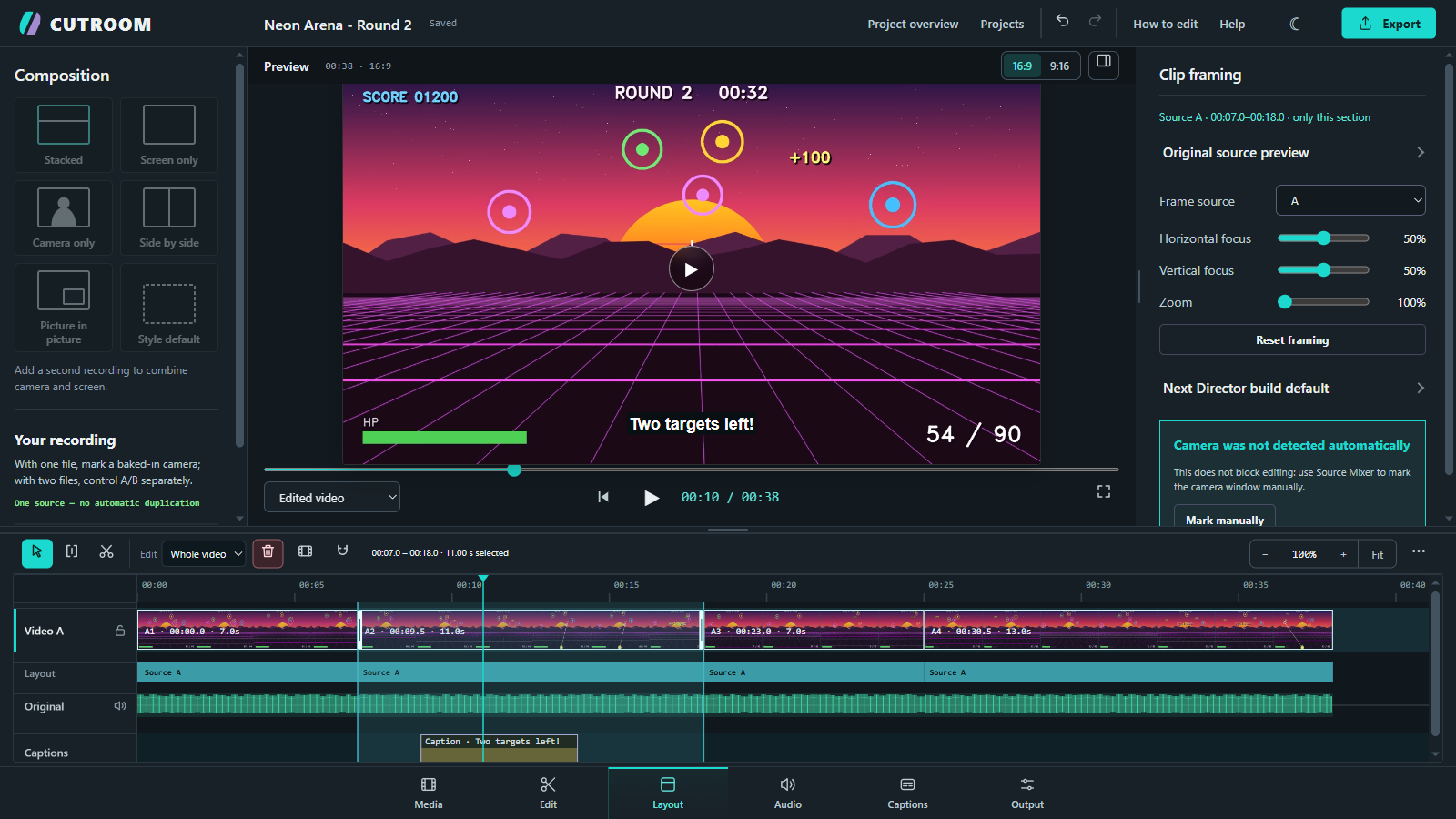The height and width of the screenshot is (819, 1456).
Task: Click the filmstrip icon in timeline toolbar
Action: coord(306,551)
